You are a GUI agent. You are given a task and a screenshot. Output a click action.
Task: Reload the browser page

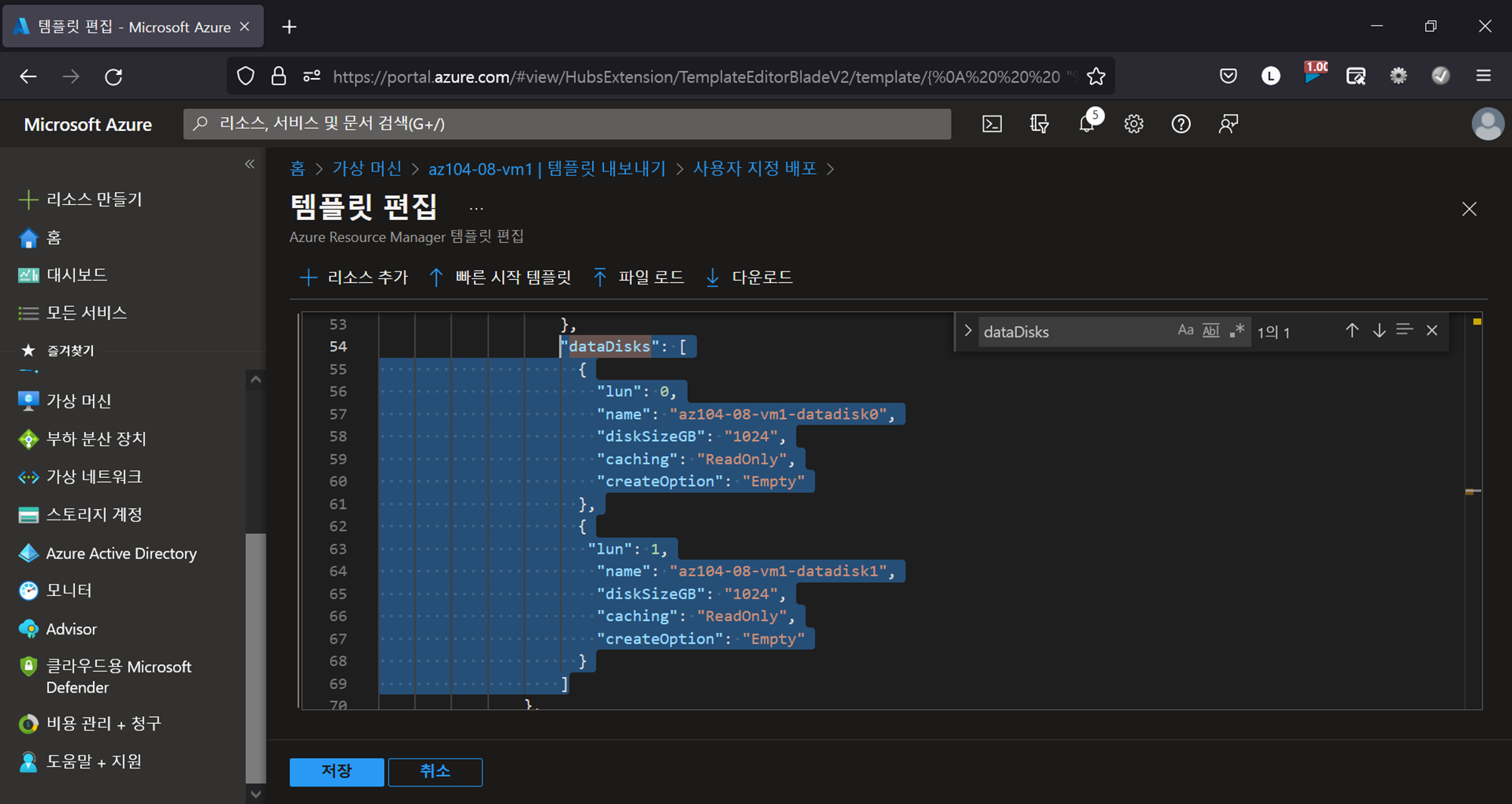[113, 76]
